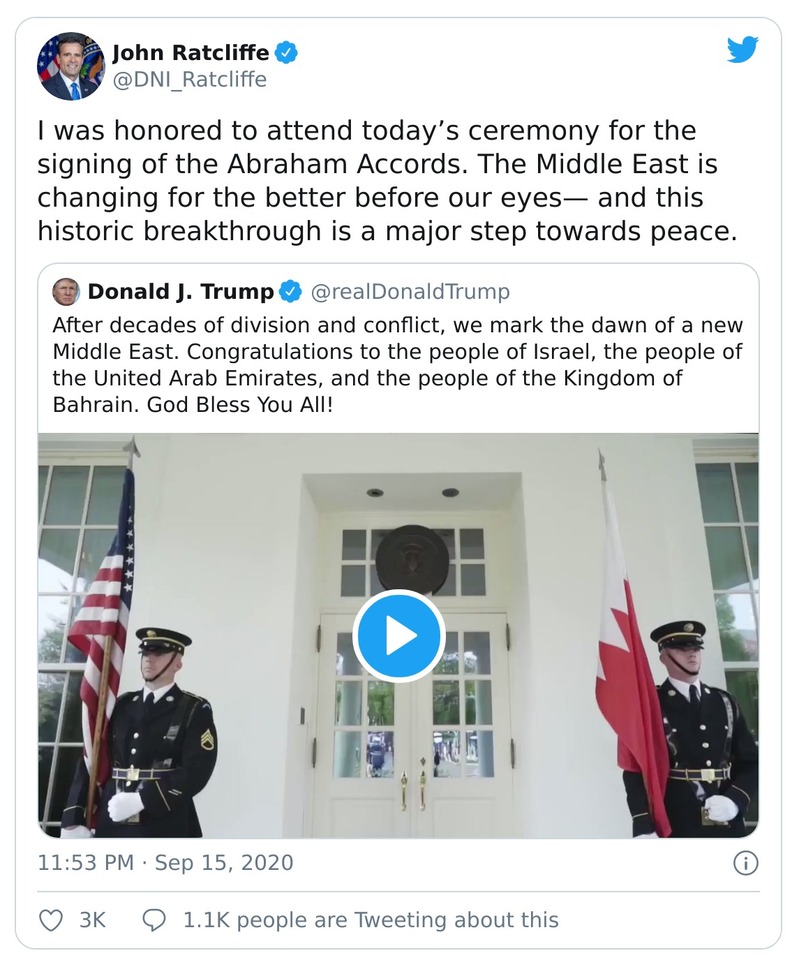Open the tweet info icon
The width and height of the screenshot is (799, 967).
tap(745, 862)
